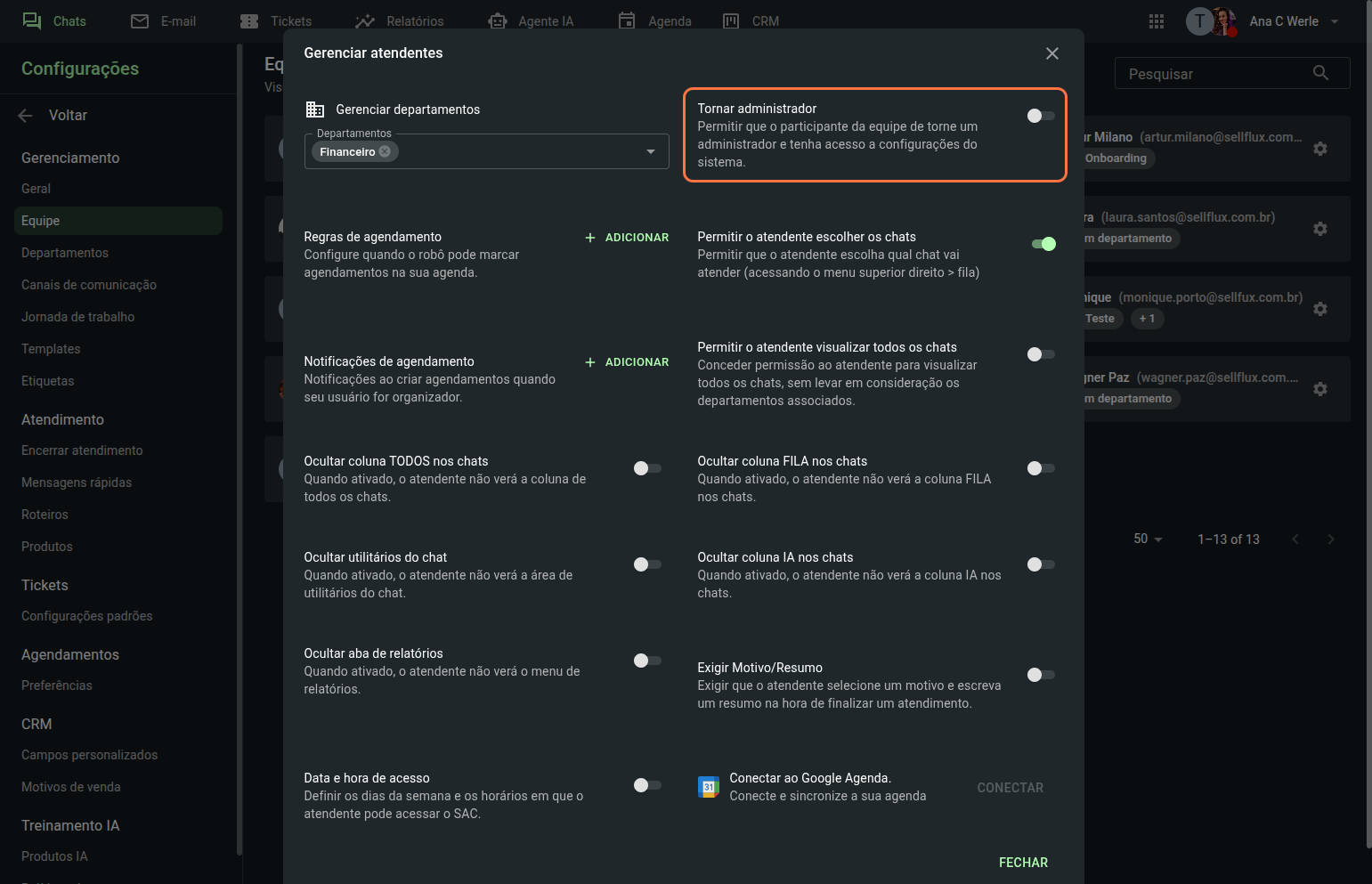Enable the Tornar administrador toggle
The height and width of the screenshot is (884, 1372).
(x=1040, y=116)
